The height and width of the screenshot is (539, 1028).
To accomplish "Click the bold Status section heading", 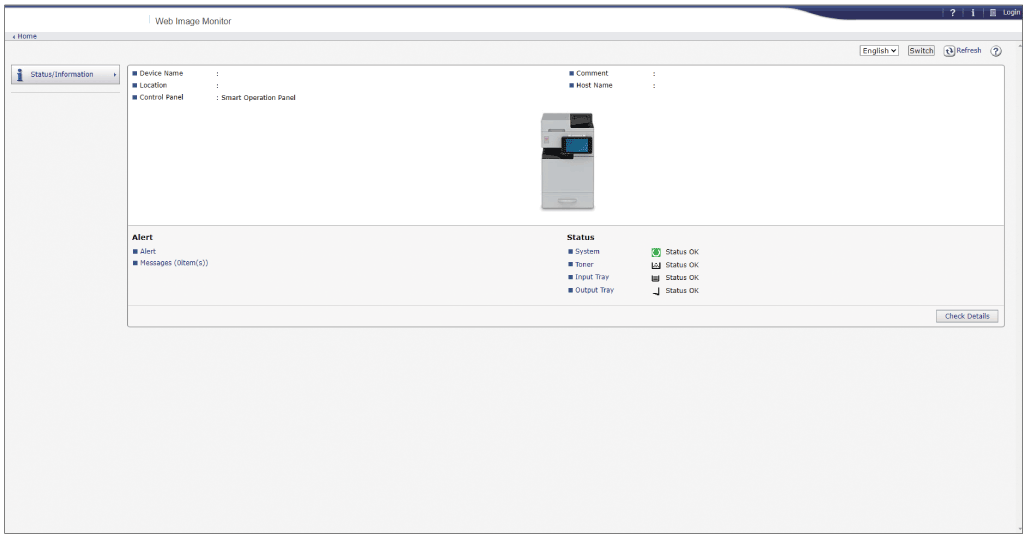I will click(580, 237).
